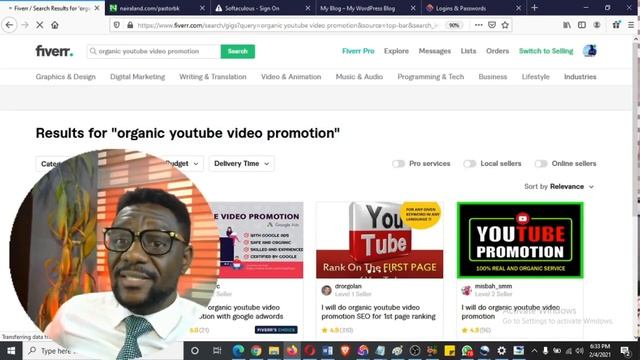Open Digital Marketing category
This screenshot has width=640, height=360.
coord(138,77)
